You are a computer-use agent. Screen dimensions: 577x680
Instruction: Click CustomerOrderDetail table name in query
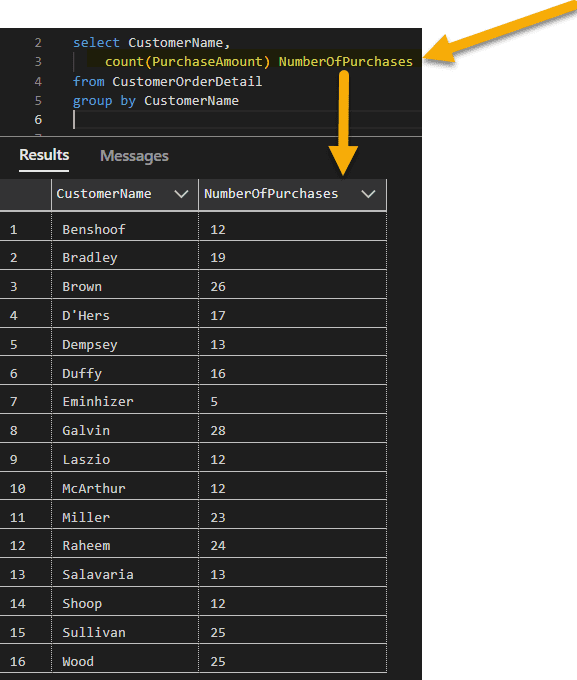click(x=187, y=81)
